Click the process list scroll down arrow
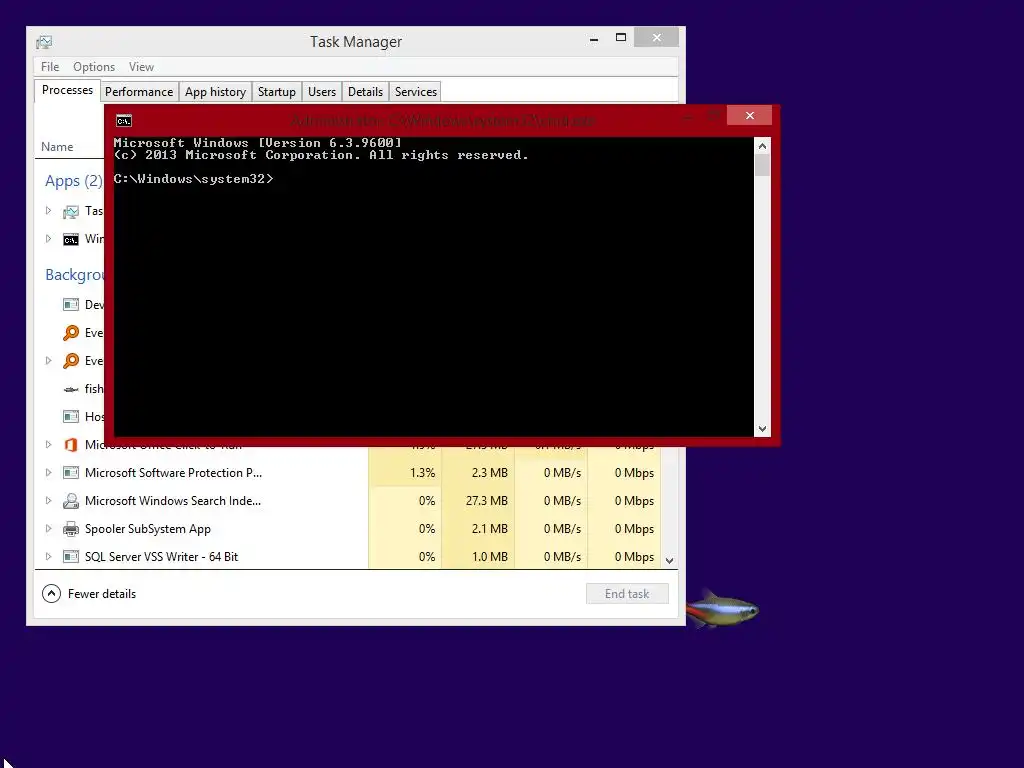 (669, 560)
